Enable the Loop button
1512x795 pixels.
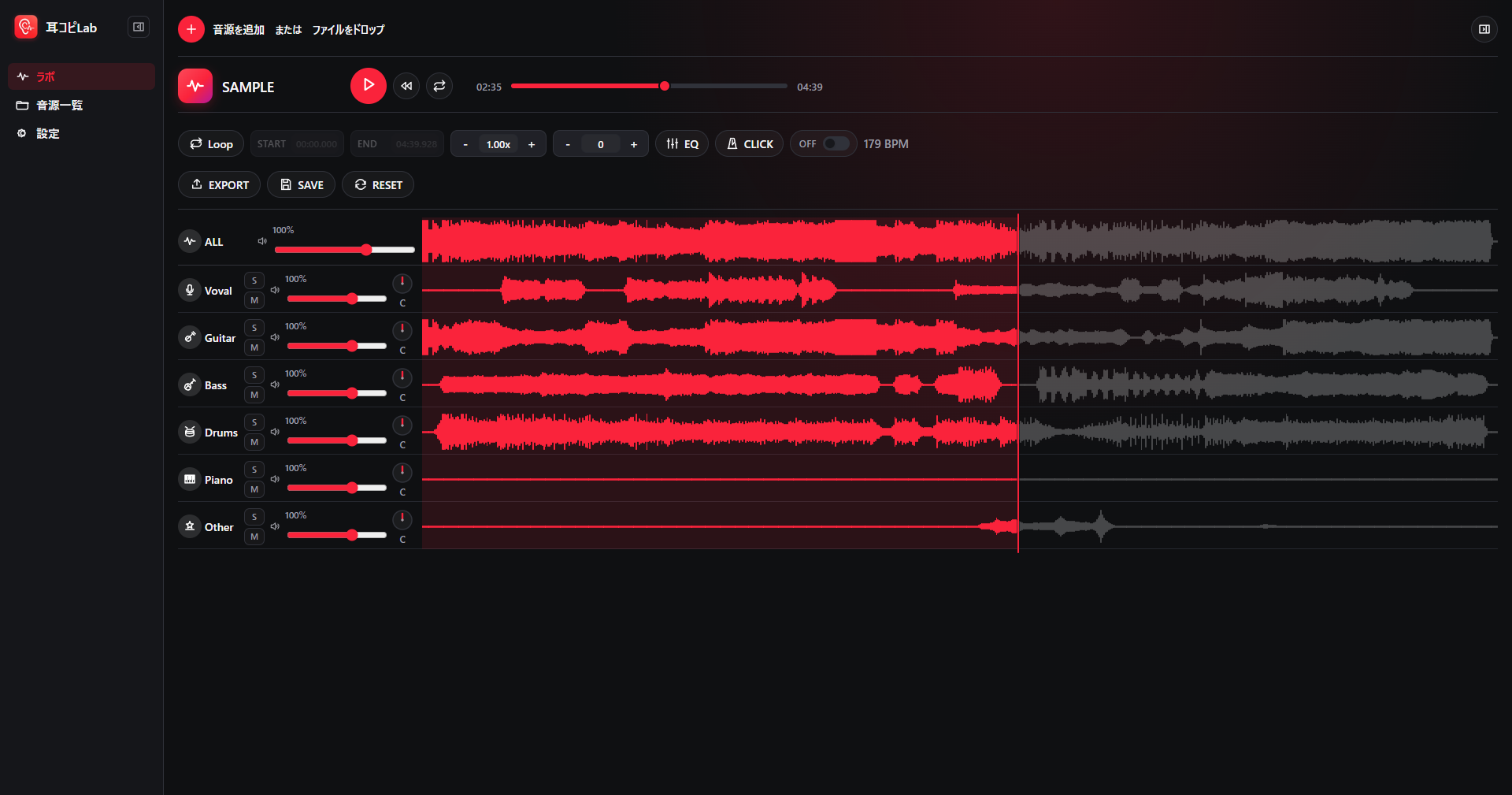click(211, 143)
